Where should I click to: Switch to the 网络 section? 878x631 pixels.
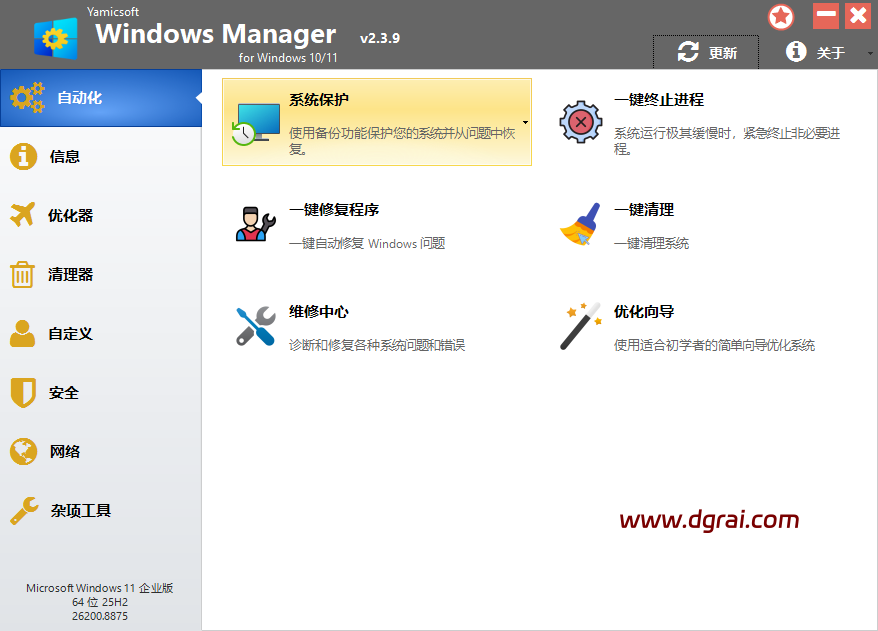(x=101, y=451)
